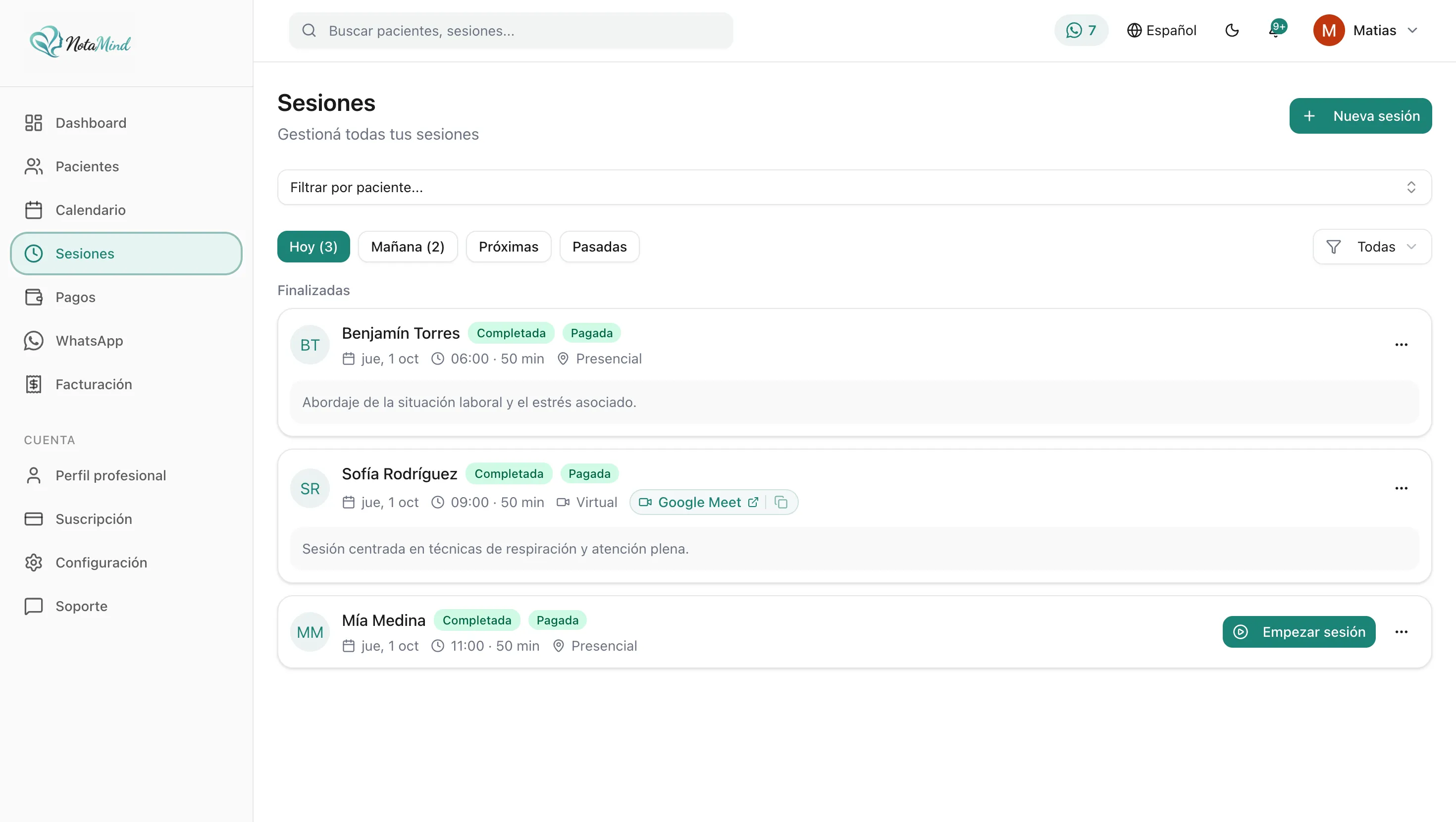The width and height of the screenshot is (1456, 822).
Task: Click the Benjamín Torres patient name
Action: point(401,333)
